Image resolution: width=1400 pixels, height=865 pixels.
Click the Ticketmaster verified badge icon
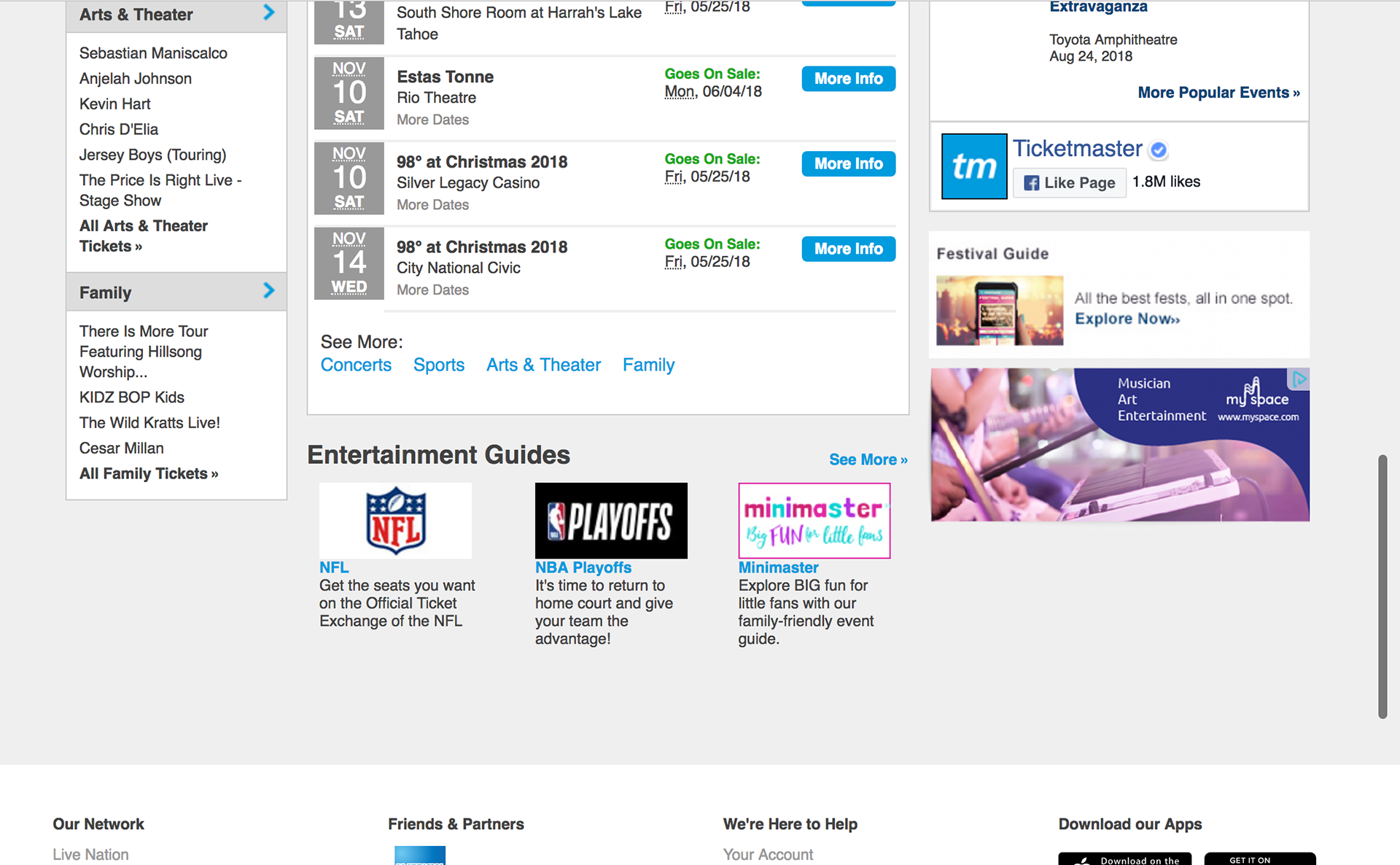tap(1158, 150)
